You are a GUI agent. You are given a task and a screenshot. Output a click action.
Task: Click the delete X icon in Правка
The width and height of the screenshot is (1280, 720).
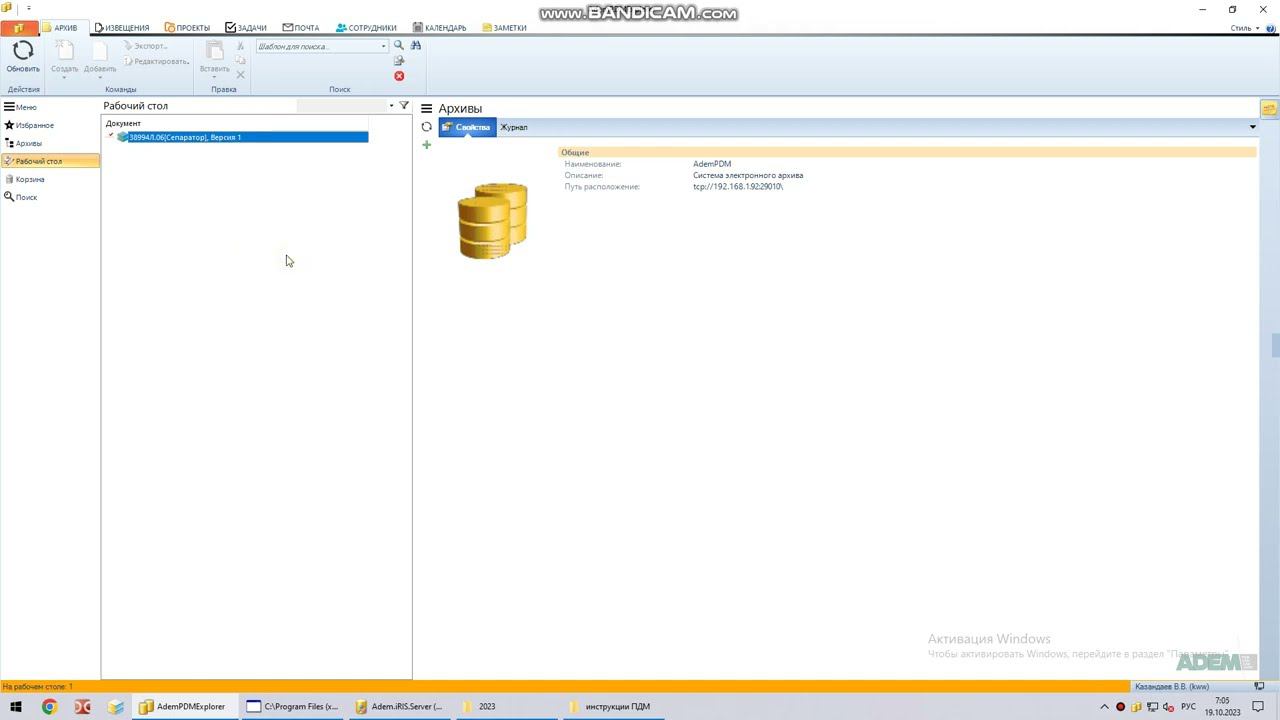[x=240, y=75]
